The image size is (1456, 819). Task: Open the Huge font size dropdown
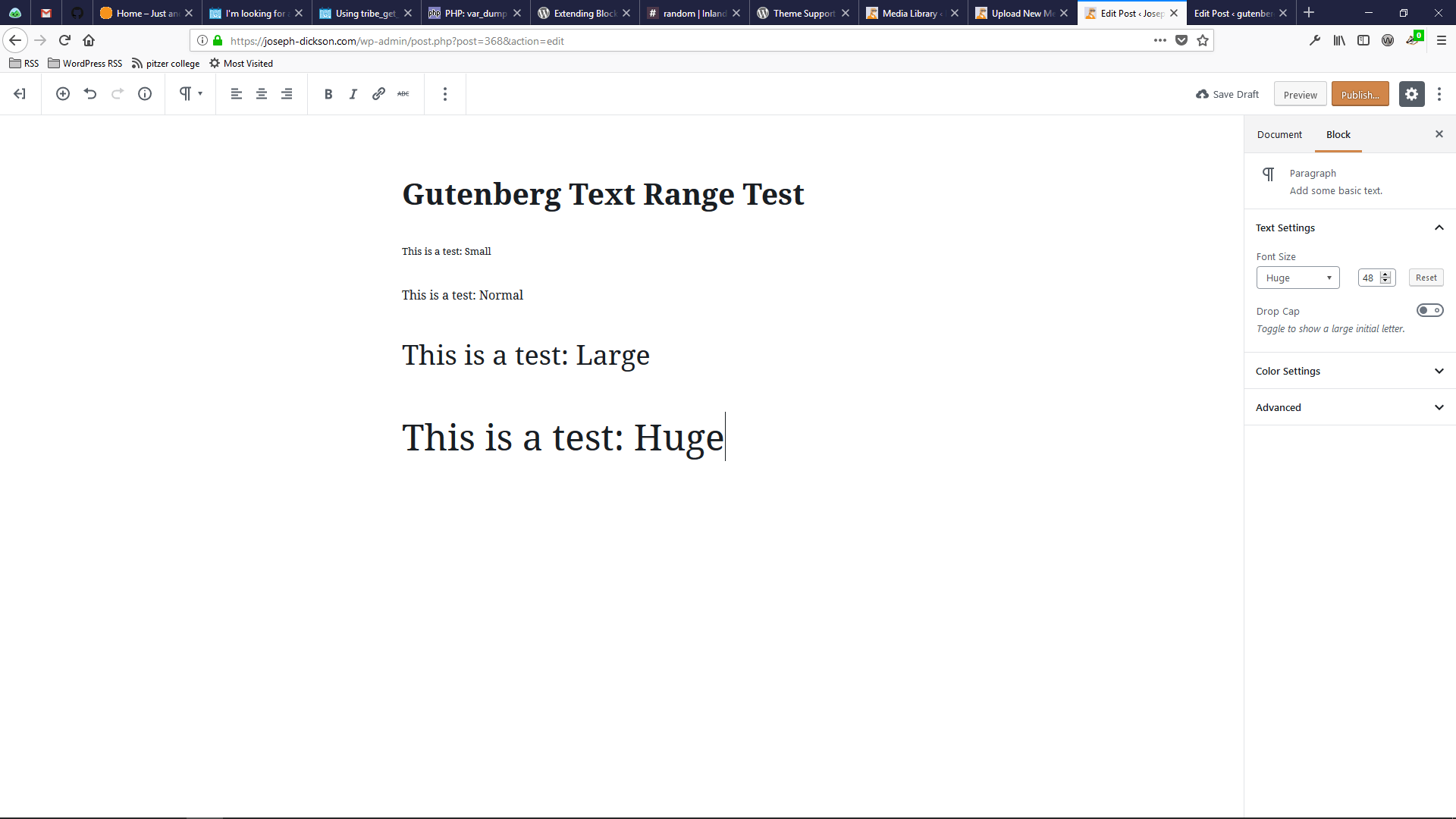tap(1298, 278)
